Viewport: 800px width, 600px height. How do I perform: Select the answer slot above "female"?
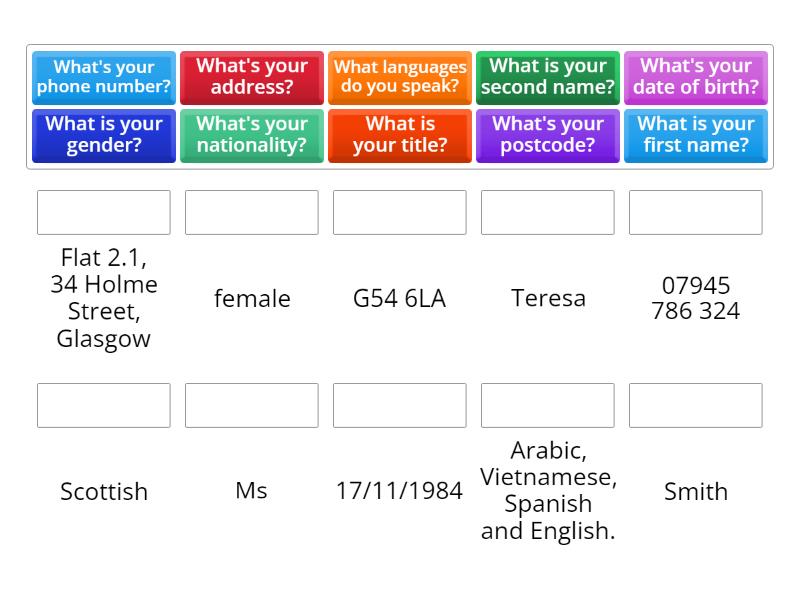pyautogui.click(x=252, y=212)
